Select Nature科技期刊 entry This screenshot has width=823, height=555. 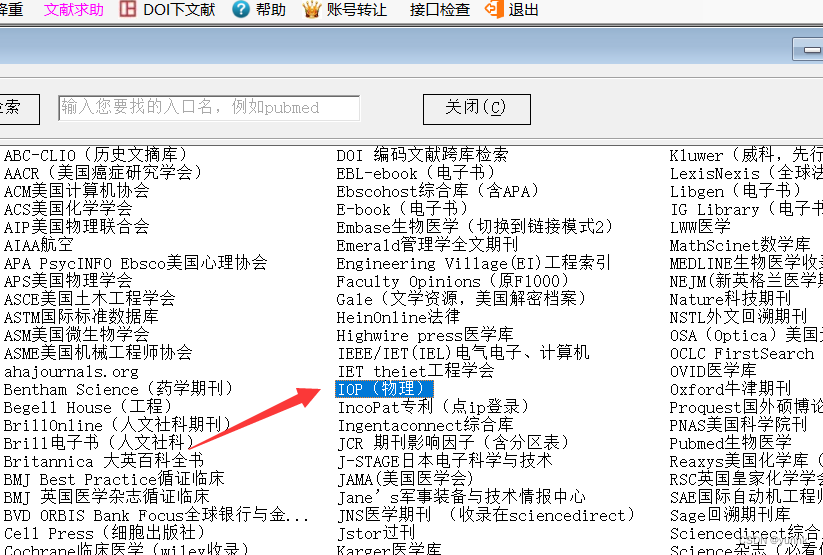[730, 299]
